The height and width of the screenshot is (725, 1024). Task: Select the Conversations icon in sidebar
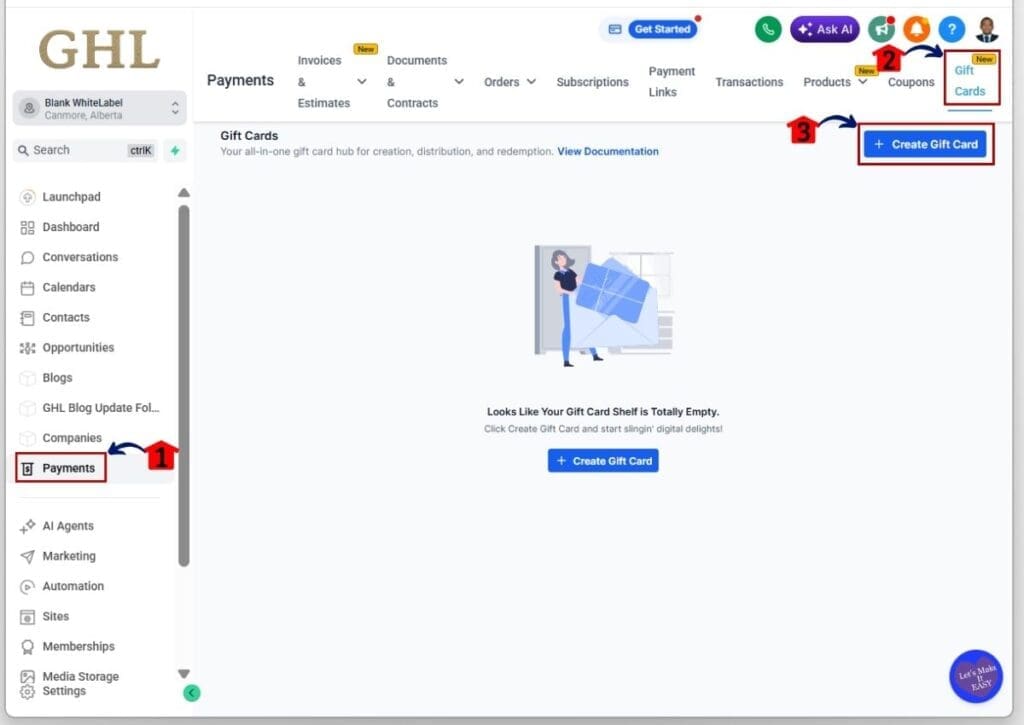click(28, 257)
